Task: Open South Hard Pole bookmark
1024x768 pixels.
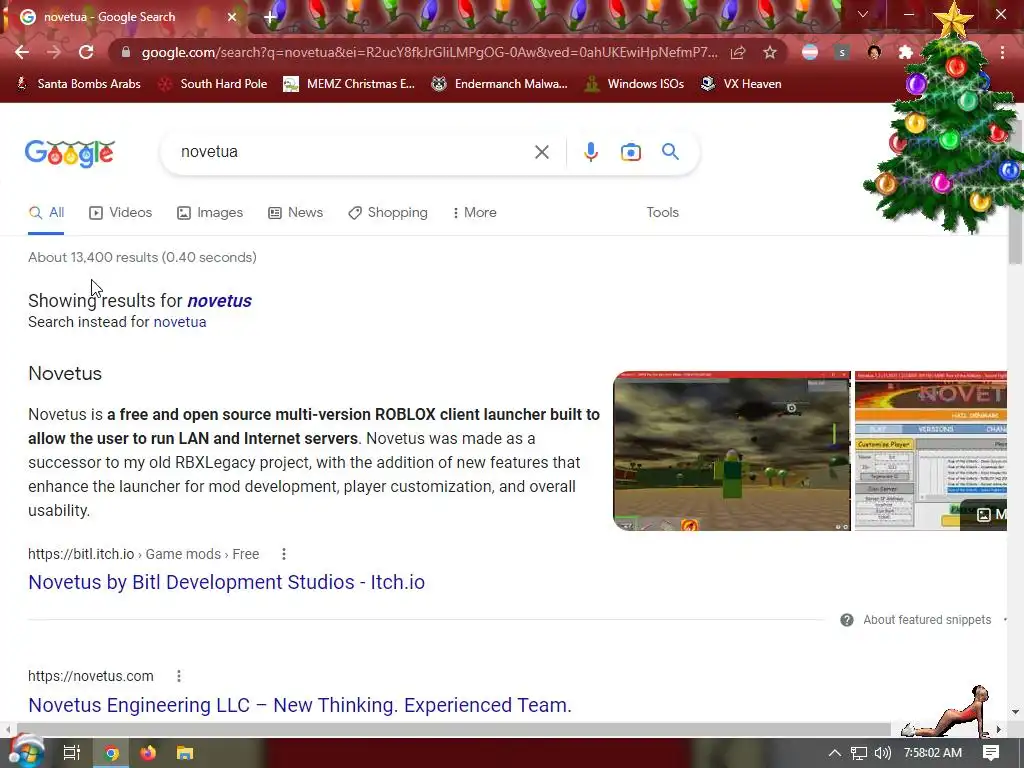Action: pyautogui.click(x=214, y=84)
